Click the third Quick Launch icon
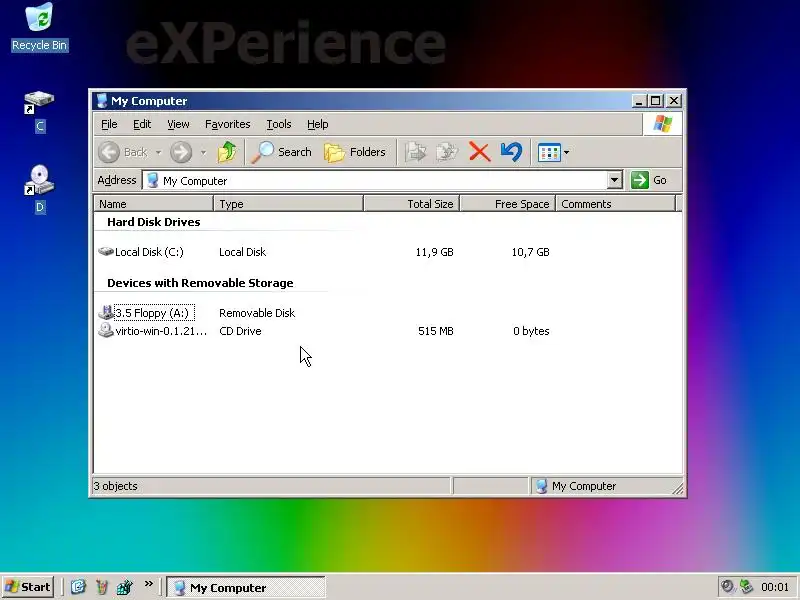The width and height of the screenshot is (800, 600). coord(124,587)
